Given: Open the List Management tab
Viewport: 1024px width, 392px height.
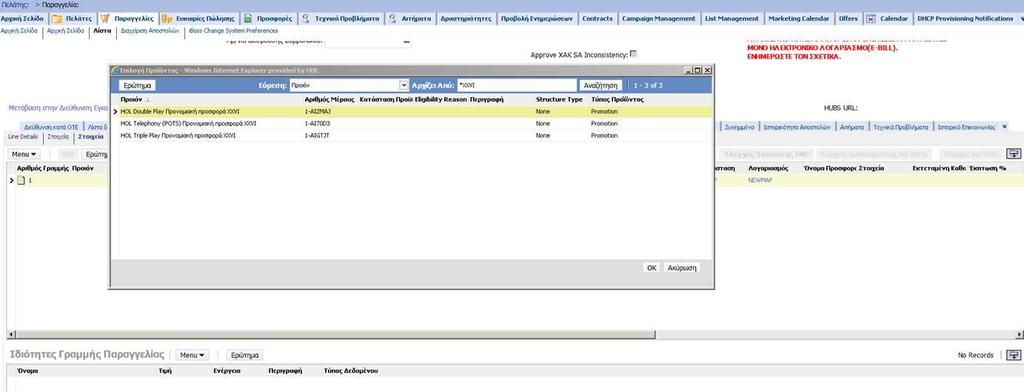Looking at the screenshot, I should 731,18.
